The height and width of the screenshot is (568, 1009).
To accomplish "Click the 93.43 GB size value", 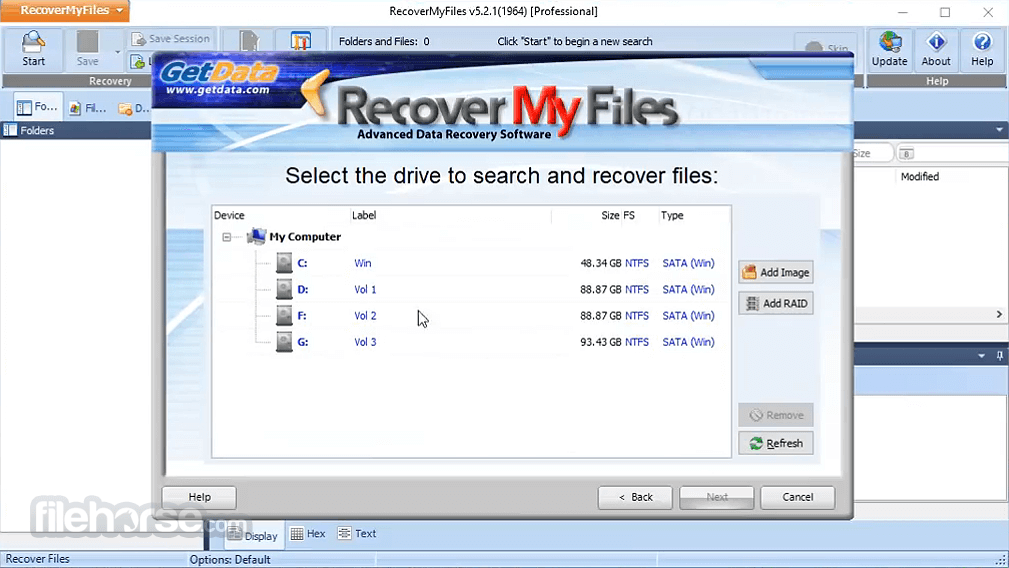I will click(600, 342).
